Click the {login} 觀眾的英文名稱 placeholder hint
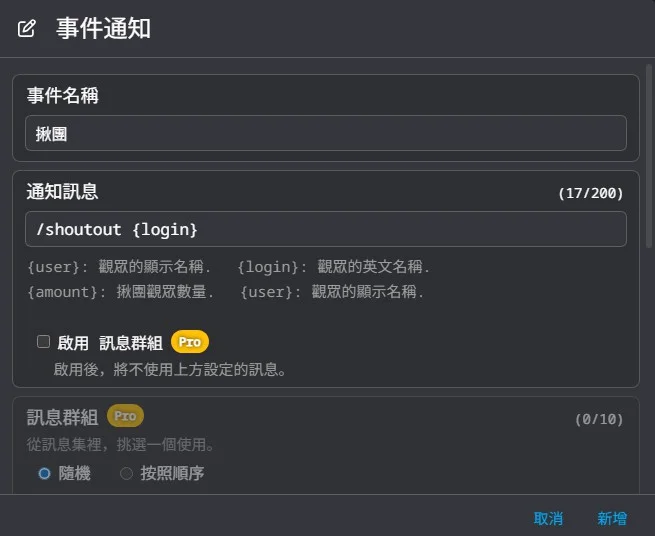Screen dimensions: 655x536 pos(333,267)
